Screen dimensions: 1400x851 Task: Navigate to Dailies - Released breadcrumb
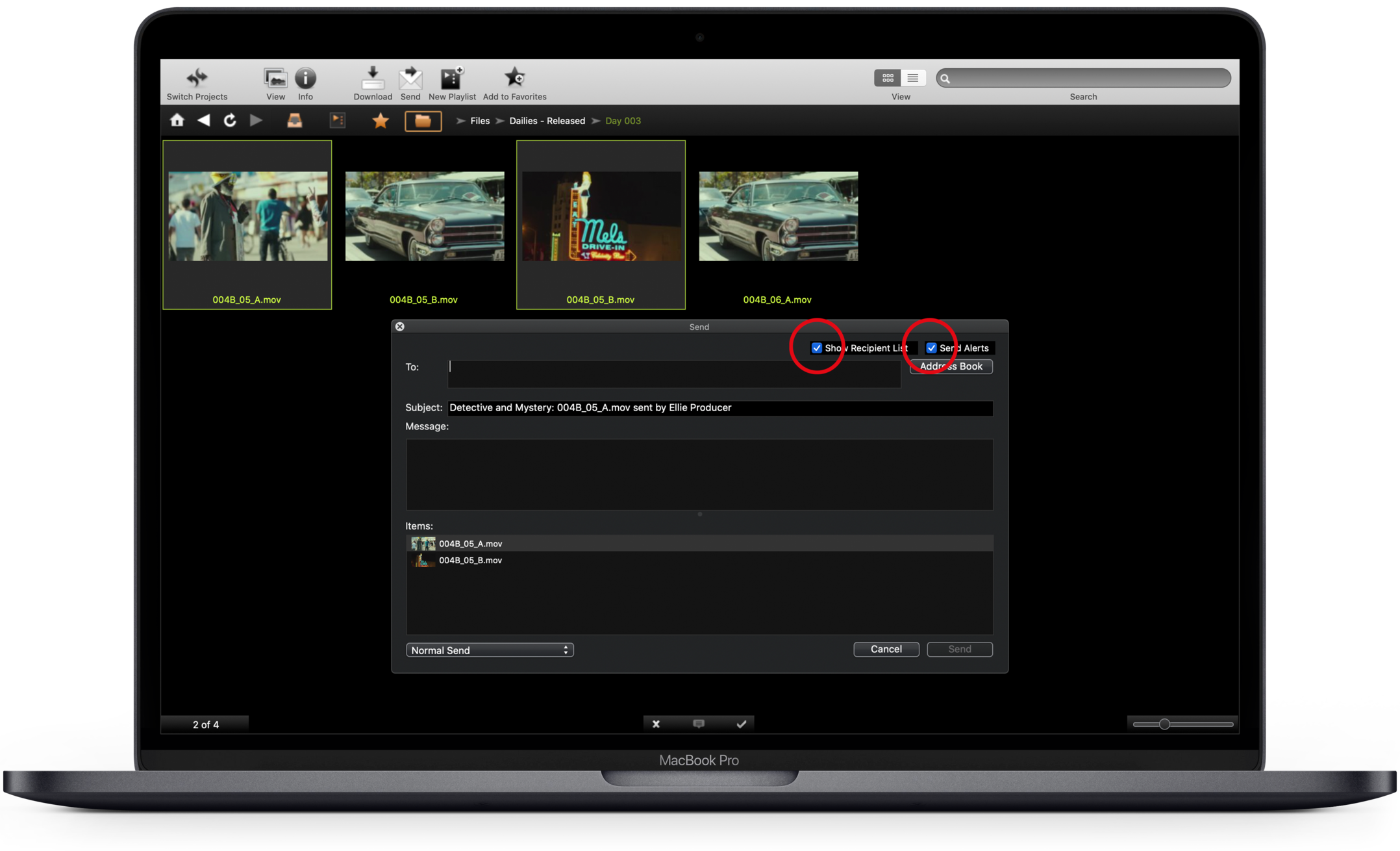click(x=547, y=121)
